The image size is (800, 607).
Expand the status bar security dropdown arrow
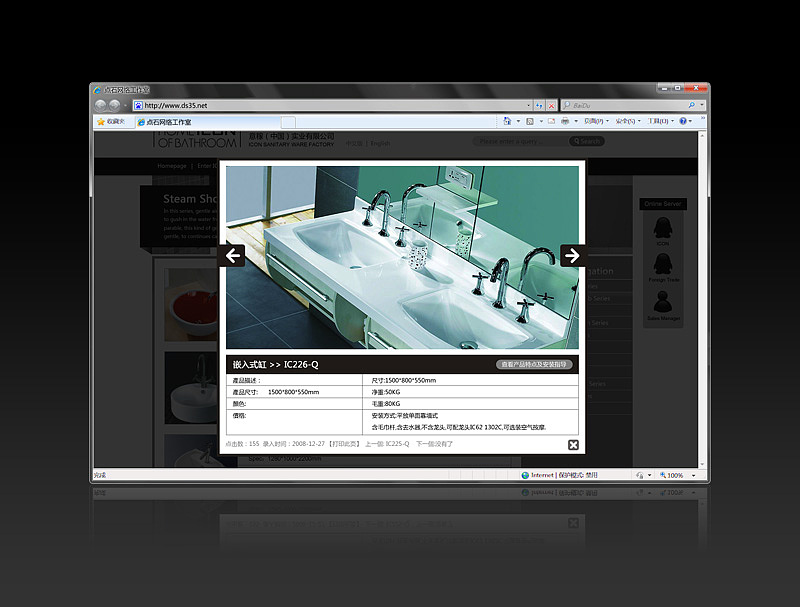coord(649,475)
